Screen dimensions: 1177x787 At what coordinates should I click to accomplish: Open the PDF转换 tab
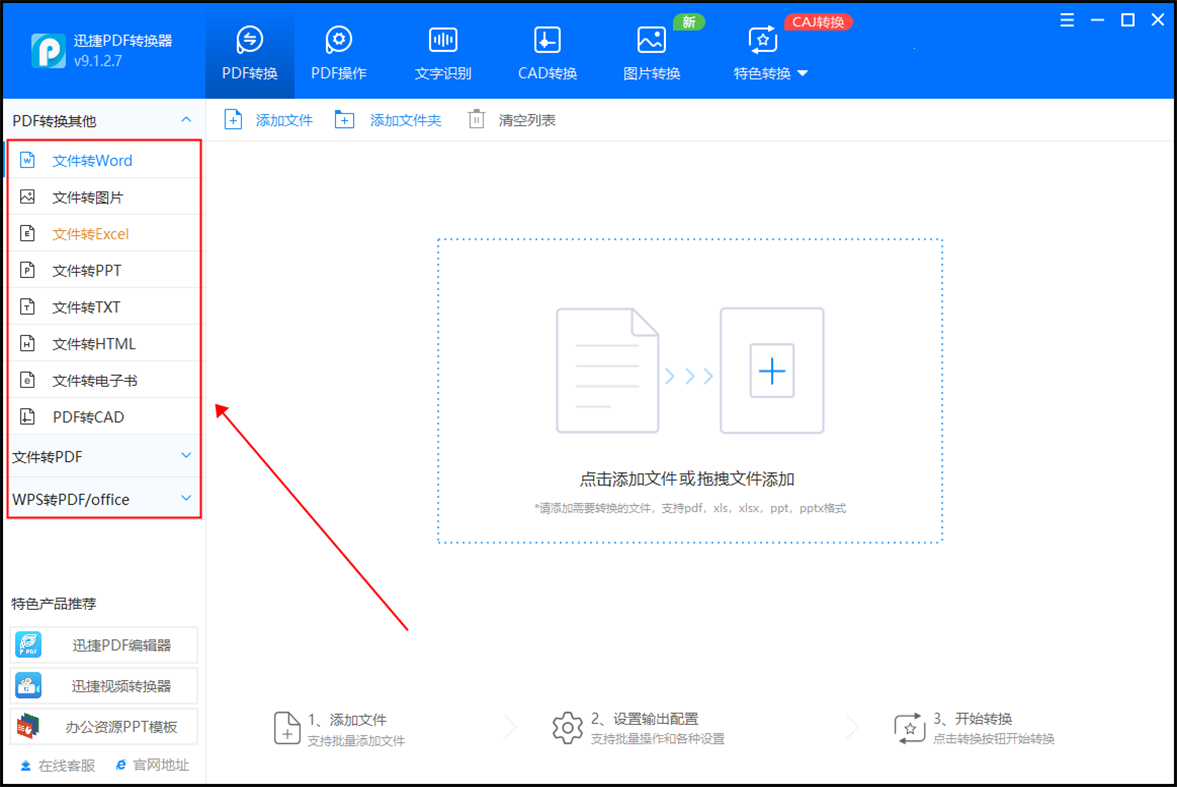pos(249,53)
